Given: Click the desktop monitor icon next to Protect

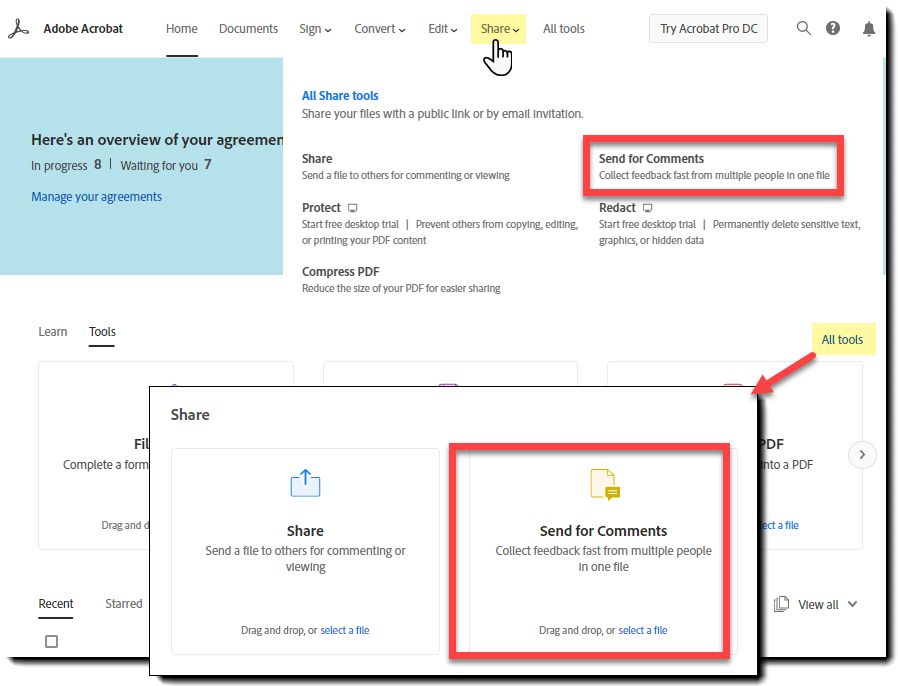Looking at the screenshot, I should [353, 208].
